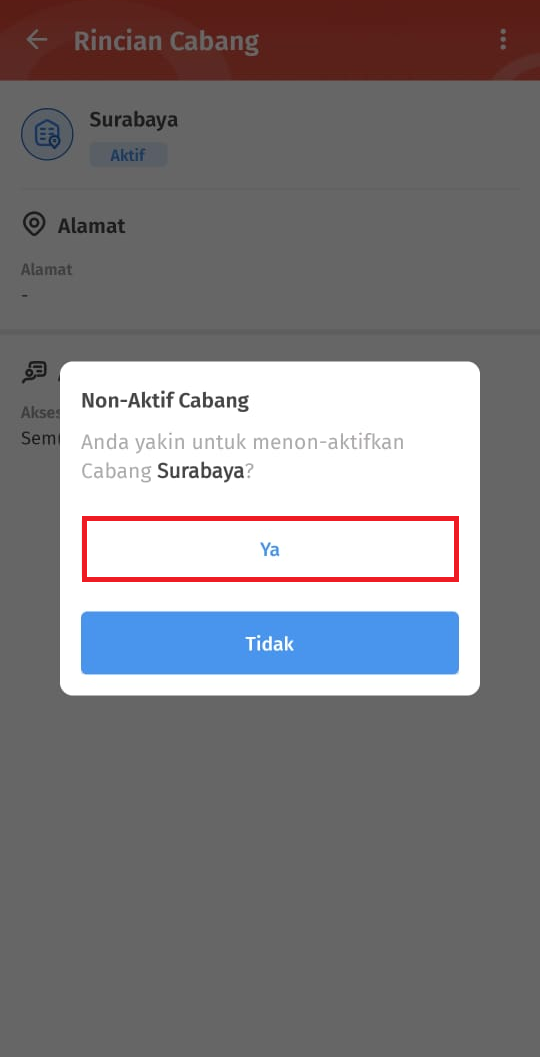The image size is (540, 1057).
Task: Tap the Aktif status badge
Action: pyautogui.click(x=128, y=156)
